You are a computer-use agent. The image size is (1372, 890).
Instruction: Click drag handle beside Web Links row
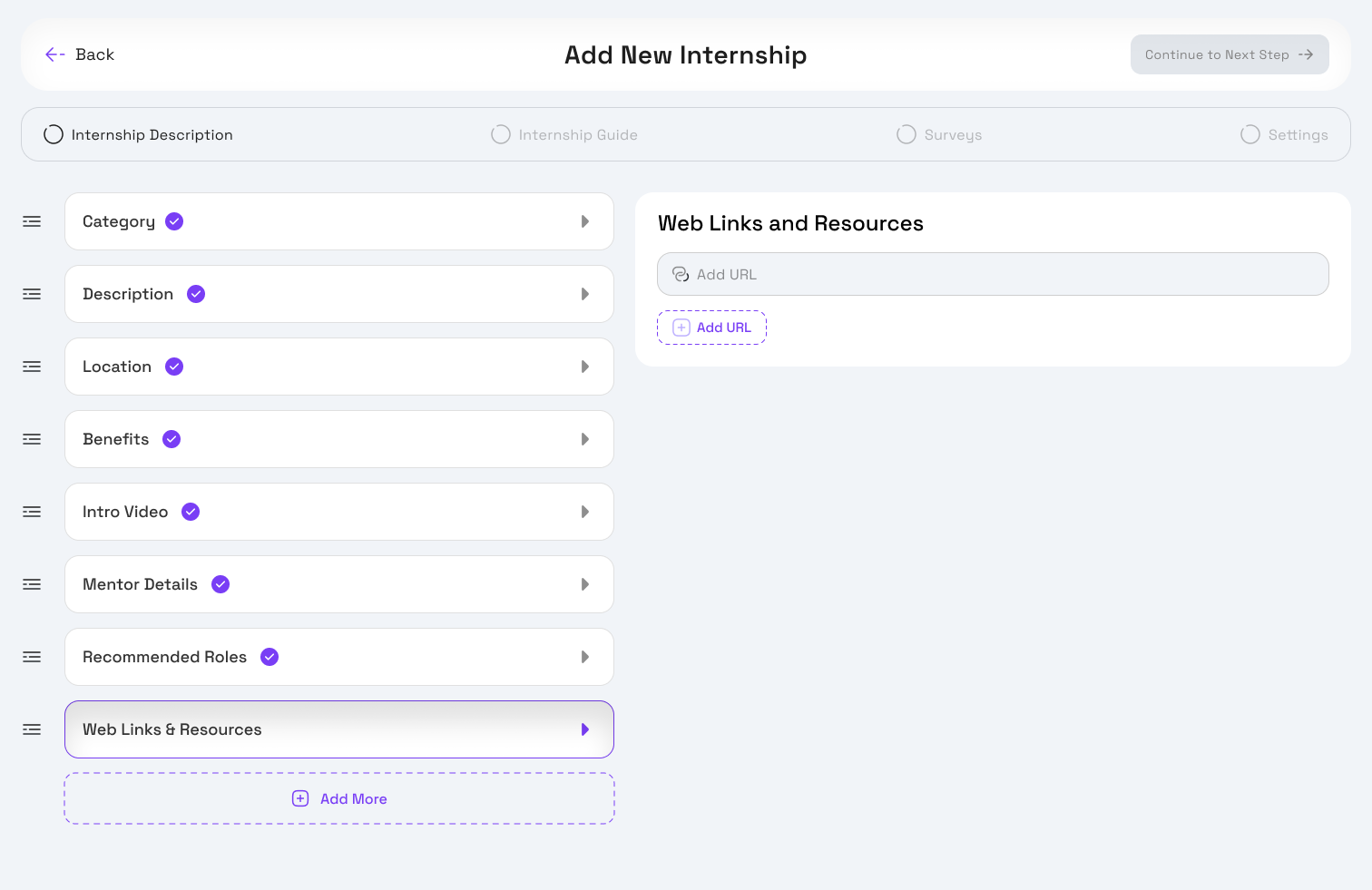(32, 729)
